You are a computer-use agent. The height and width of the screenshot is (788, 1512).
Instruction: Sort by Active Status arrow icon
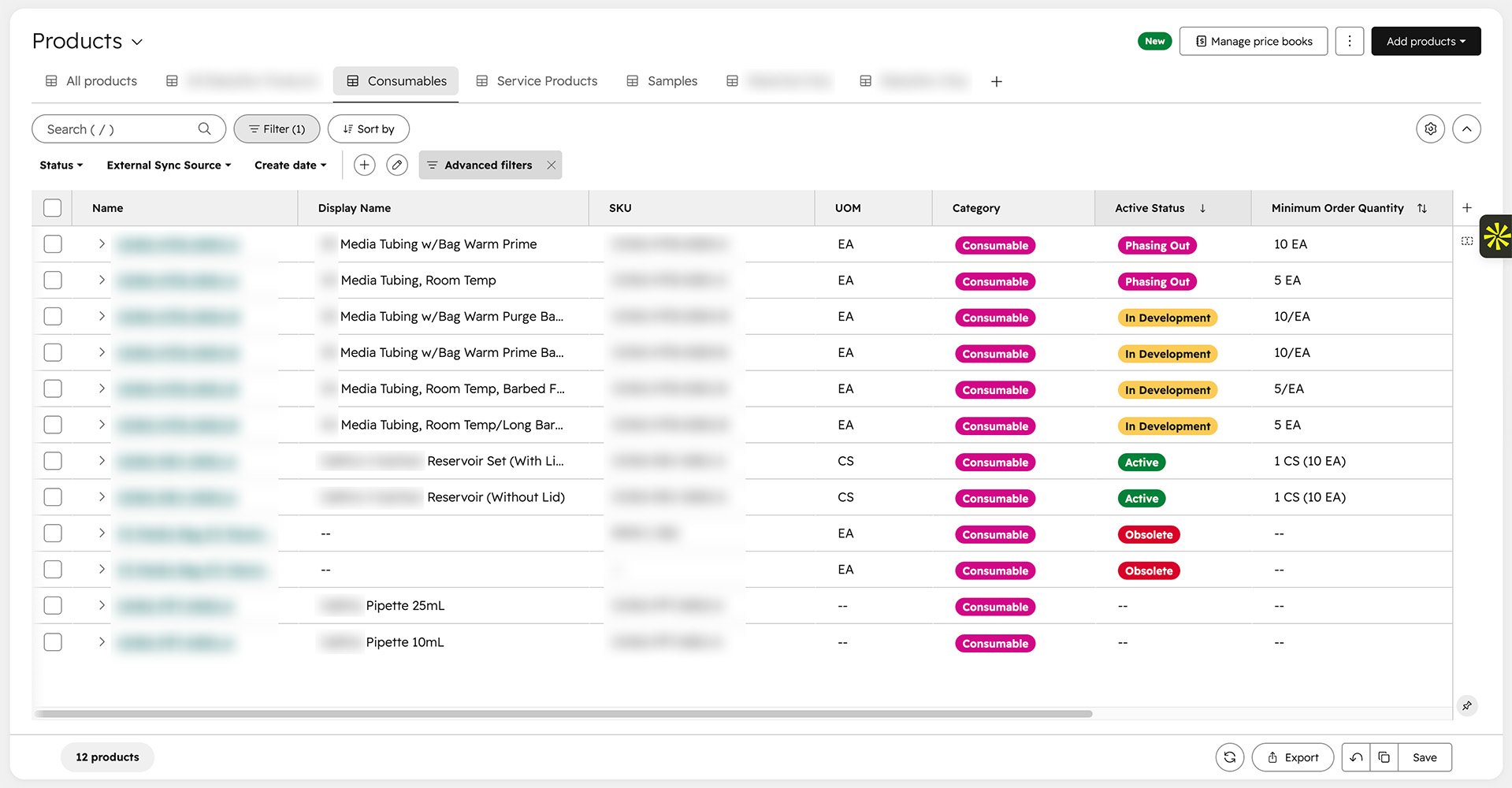[x=1202, y=208]
